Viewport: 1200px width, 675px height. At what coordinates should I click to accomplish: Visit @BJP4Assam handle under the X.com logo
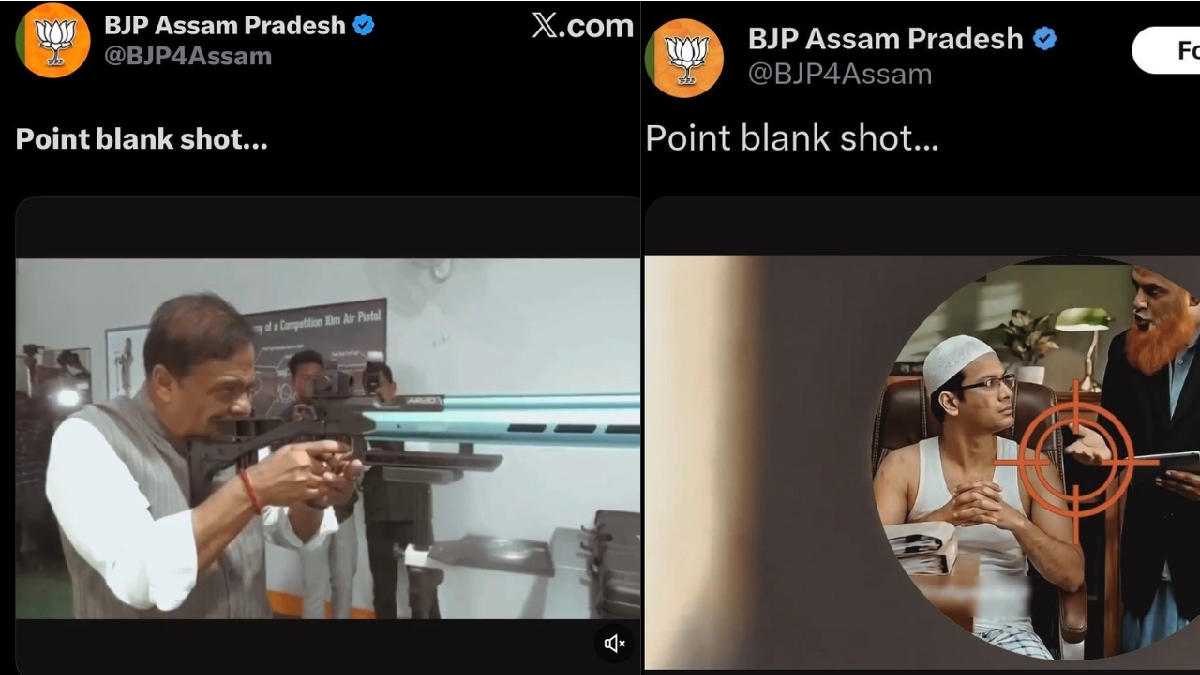pos(188,56)
